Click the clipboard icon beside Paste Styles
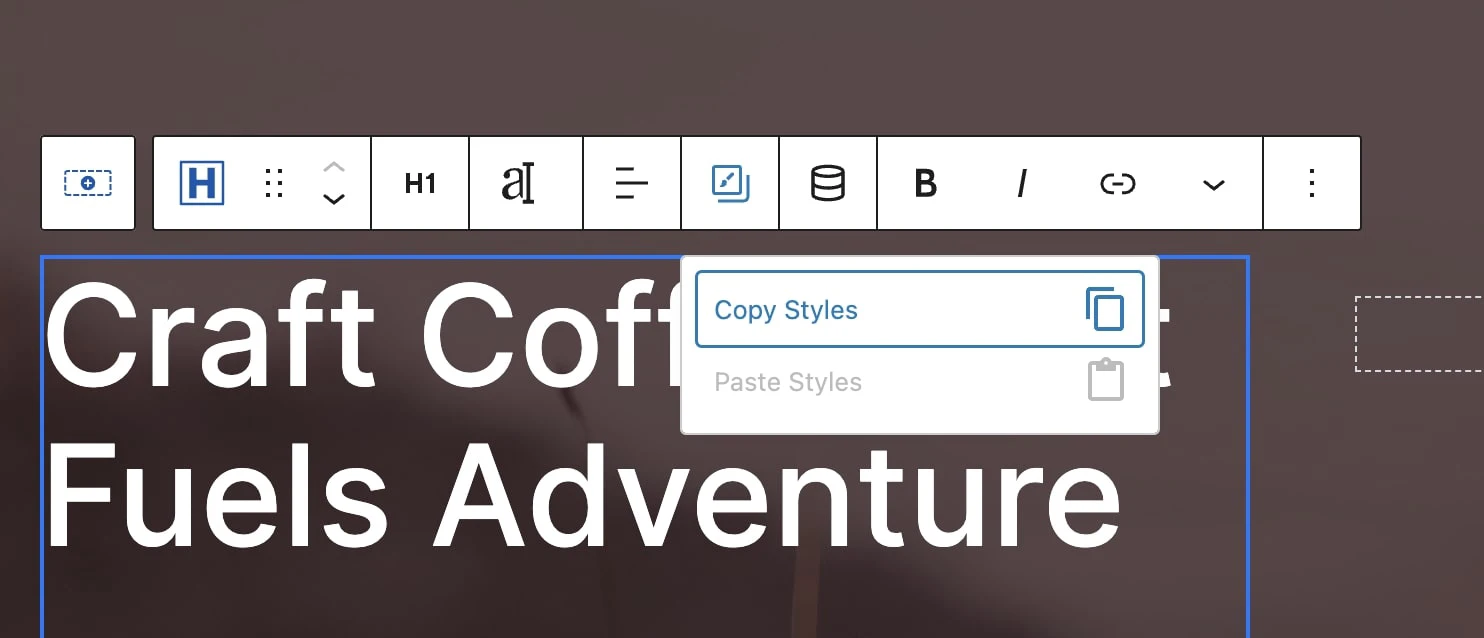This screenshot has width=1484, height=638. click(x=1105, y=381)
